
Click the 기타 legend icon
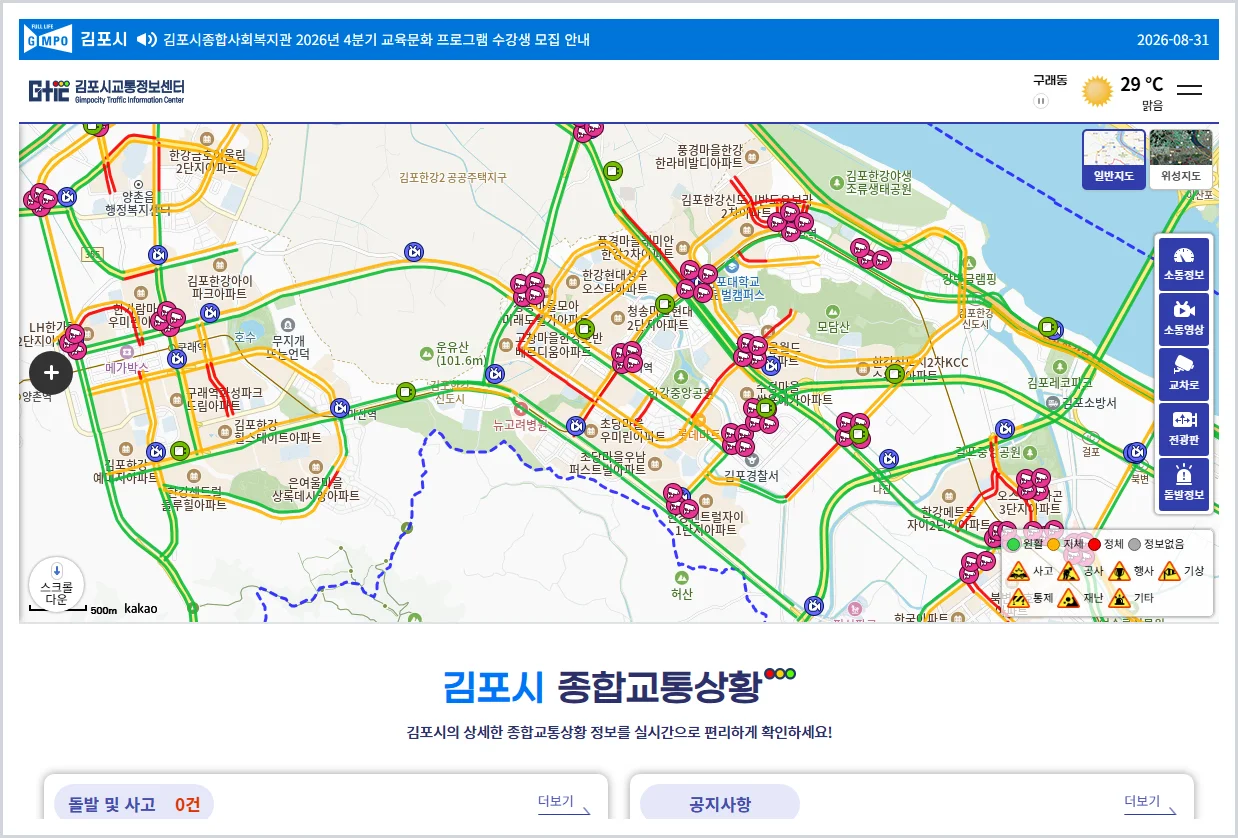click(x=1119, y=599)
